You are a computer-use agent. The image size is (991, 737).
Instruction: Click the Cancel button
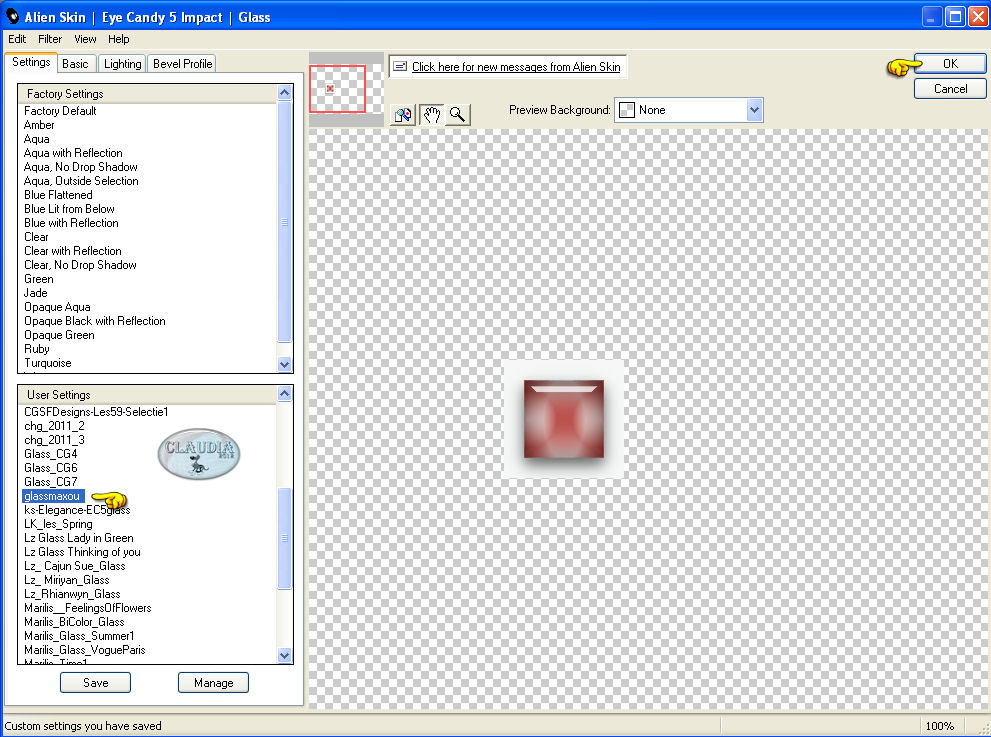point(950,88)
